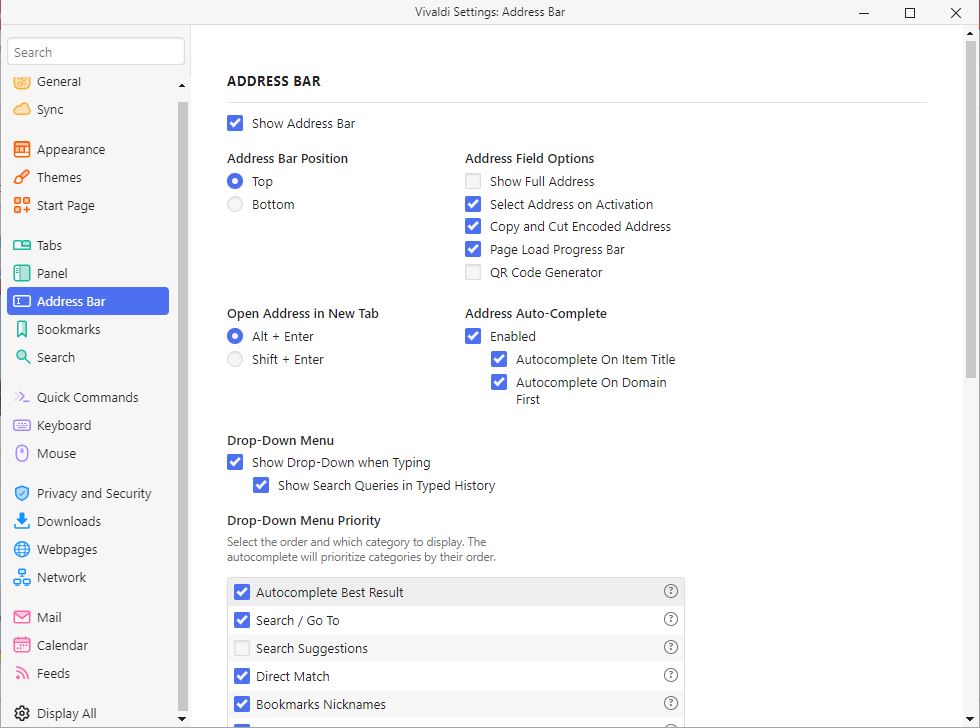Image resolution: width=980 pixels, height=728 pixels.
Task: Maximize the Vivaldi Settings window
Action: coord(910,12)
